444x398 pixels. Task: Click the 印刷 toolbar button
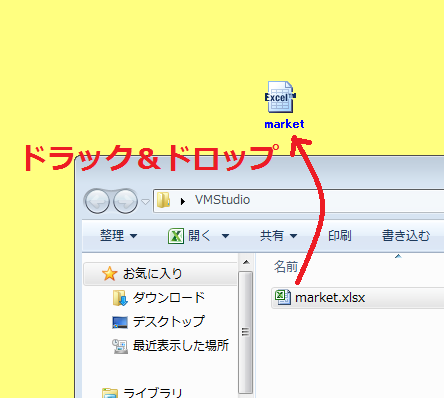coord(340,236)
